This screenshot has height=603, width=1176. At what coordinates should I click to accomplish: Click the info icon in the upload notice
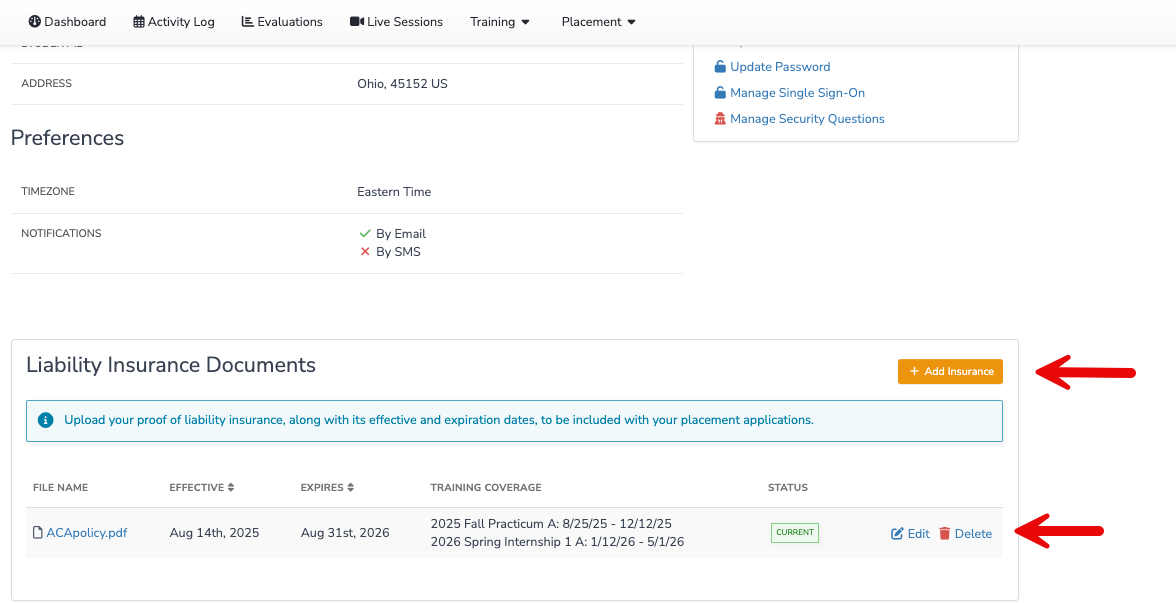coord(46,420)
